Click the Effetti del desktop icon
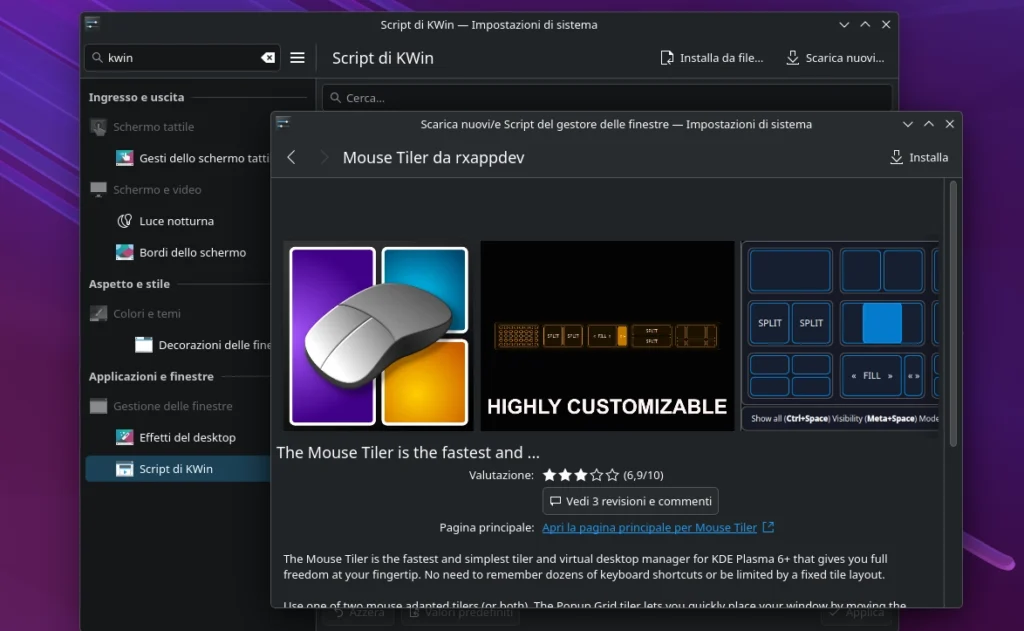 click(x=125, y=438)
